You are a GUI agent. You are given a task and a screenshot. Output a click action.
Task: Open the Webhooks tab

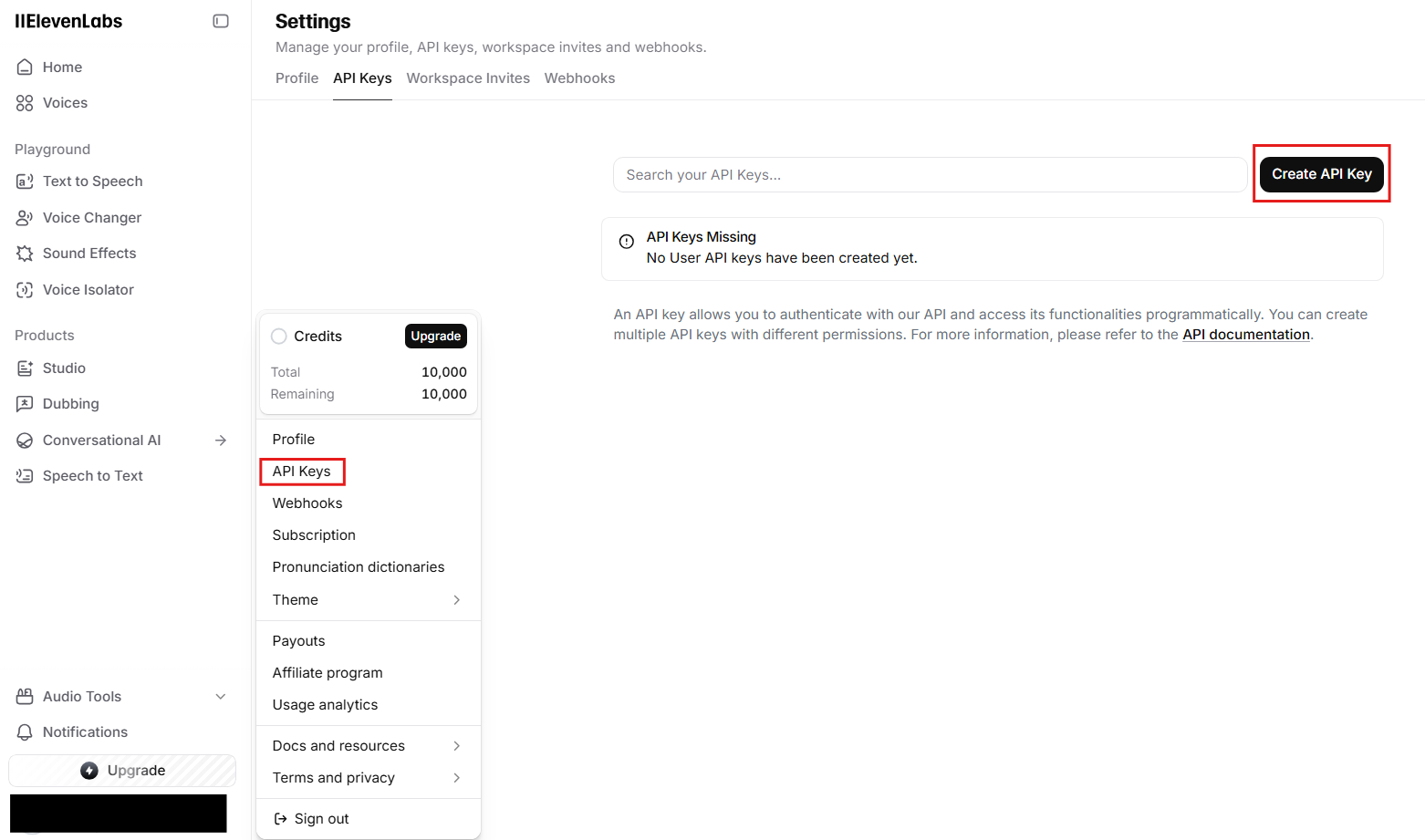pyautogui.click(x=580, y=78)
